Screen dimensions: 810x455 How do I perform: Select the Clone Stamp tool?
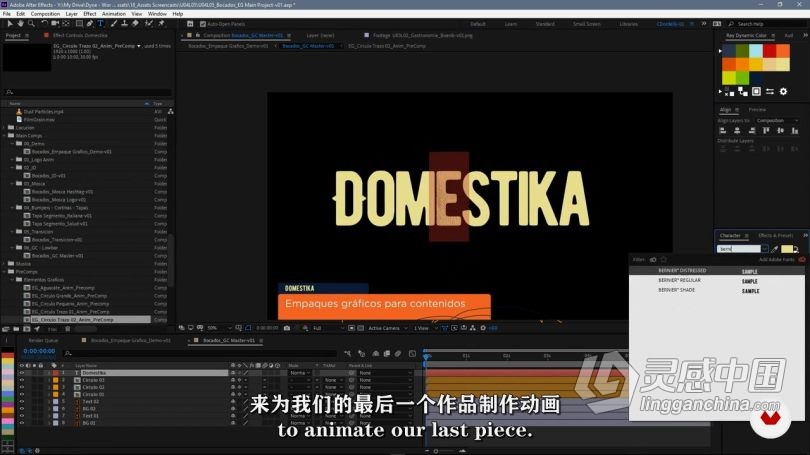(x=124, y=24)
